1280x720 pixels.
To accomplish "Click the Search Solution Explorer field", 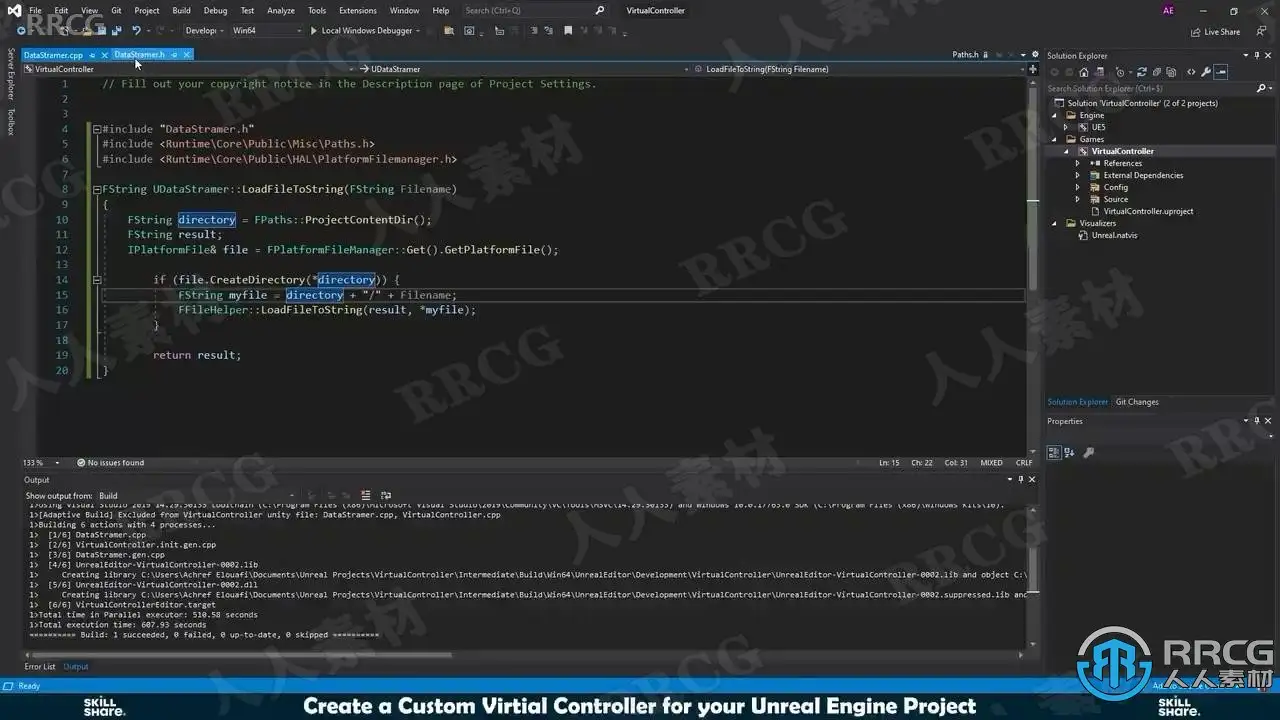I will pos(1149,89).
